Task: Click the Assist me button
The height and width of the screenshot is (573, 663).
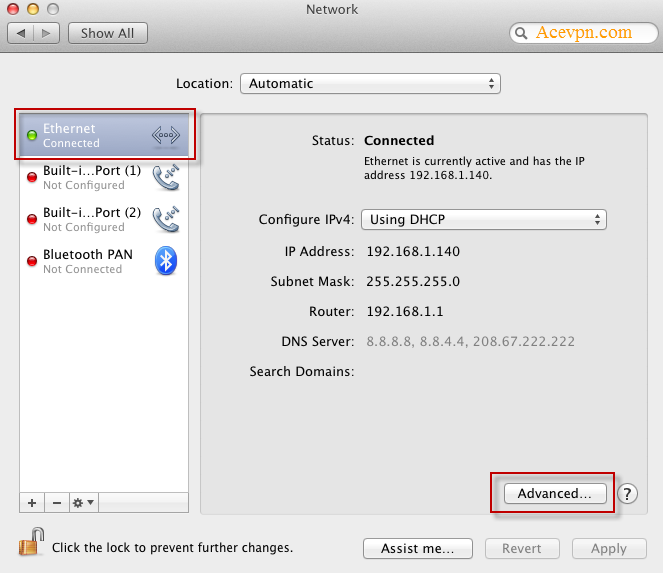Action: pyautogui.click(x=417, y=548)
